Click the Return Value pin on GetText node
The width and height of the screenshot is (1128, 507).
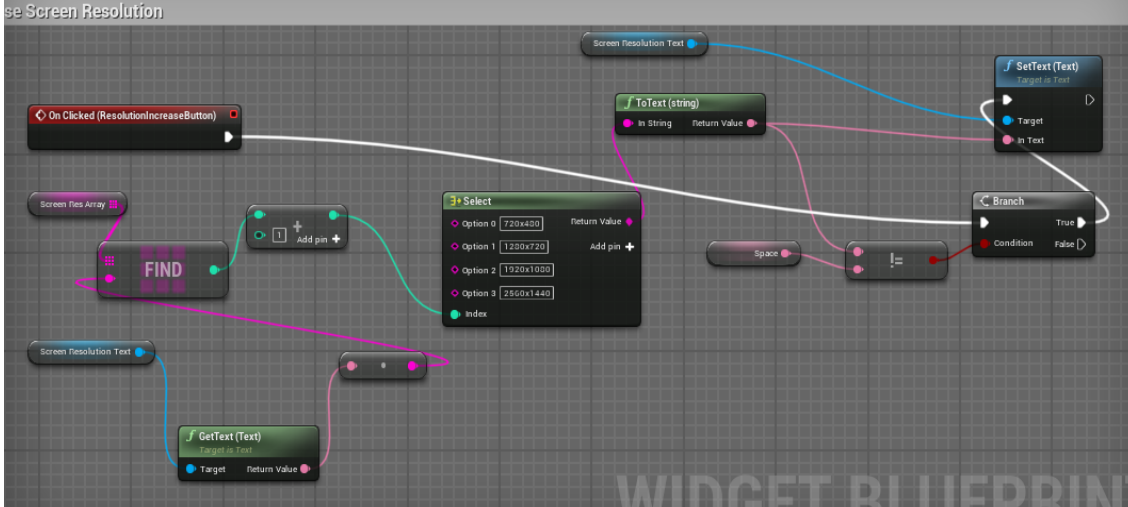click(304, 469)
